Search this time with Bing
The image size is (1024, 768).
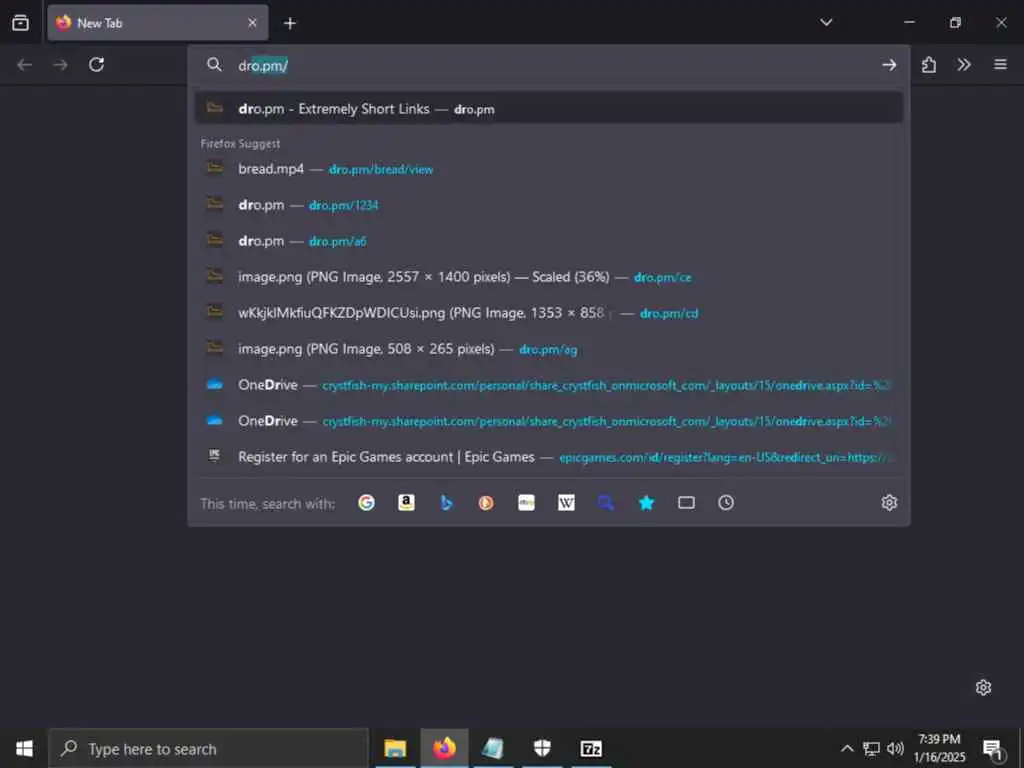(446, 502)
